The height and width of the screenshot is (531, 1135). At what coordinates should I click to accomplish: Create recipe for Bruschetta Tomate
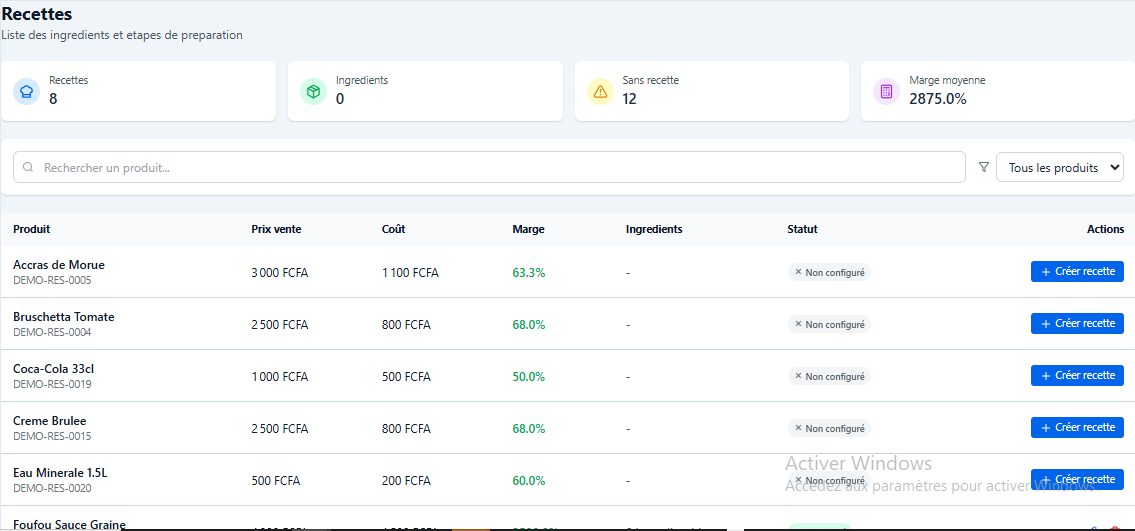[1077, 323]
